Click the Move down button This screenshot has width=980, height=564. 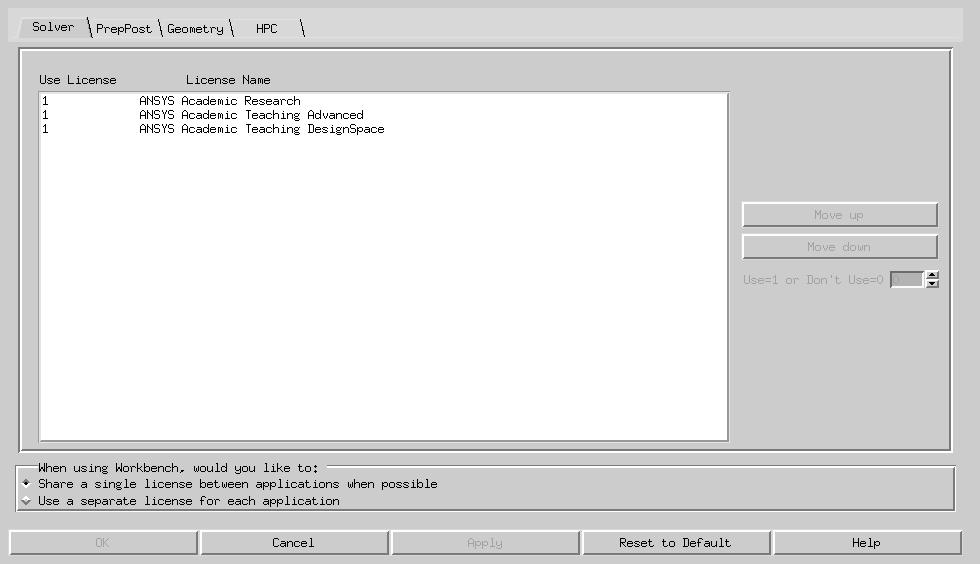(839, 247)
